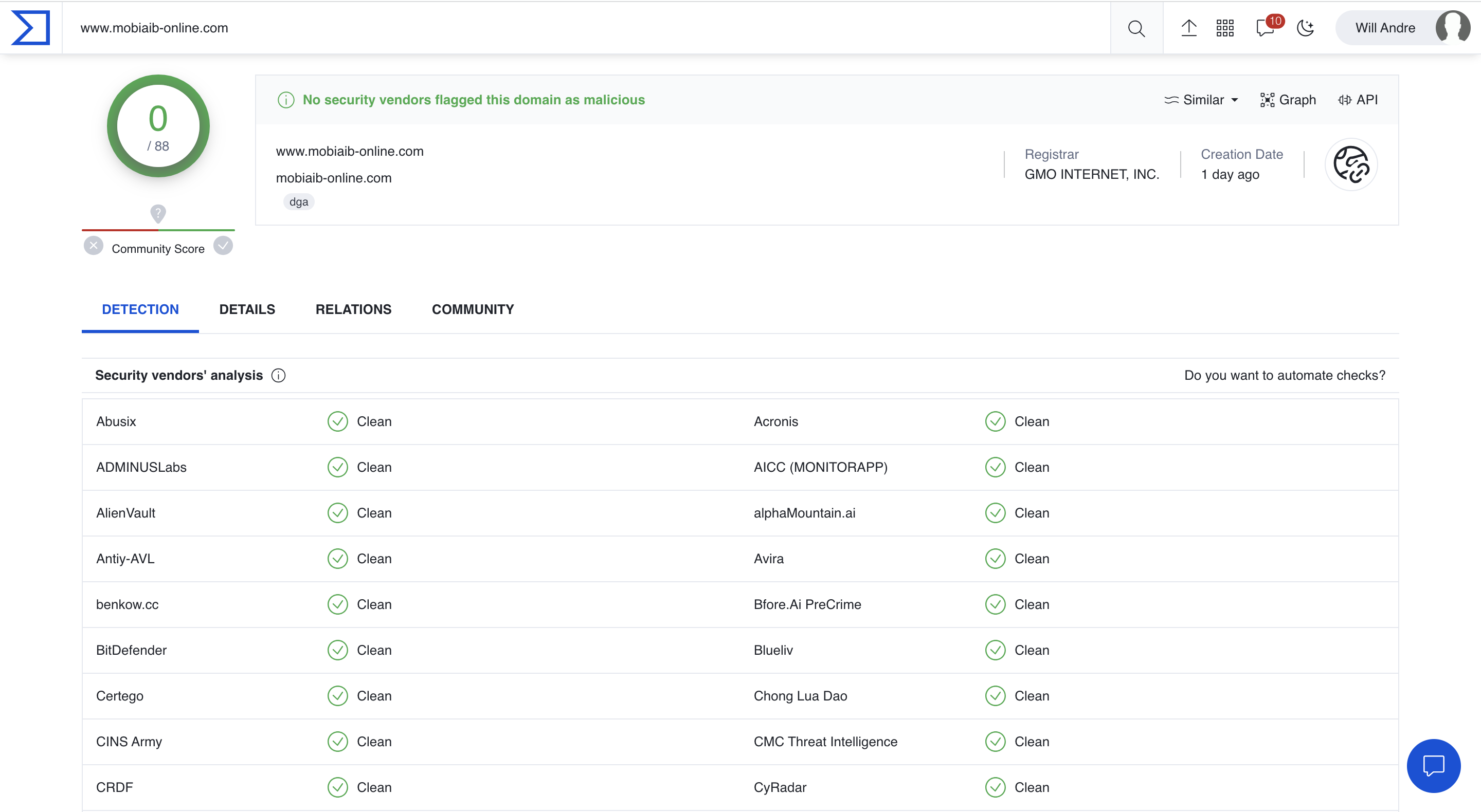Click the alphaMountain.ai check icon
Image resolution: width=1481 pixels, height=812 pixels.
(x=995, y=513)
